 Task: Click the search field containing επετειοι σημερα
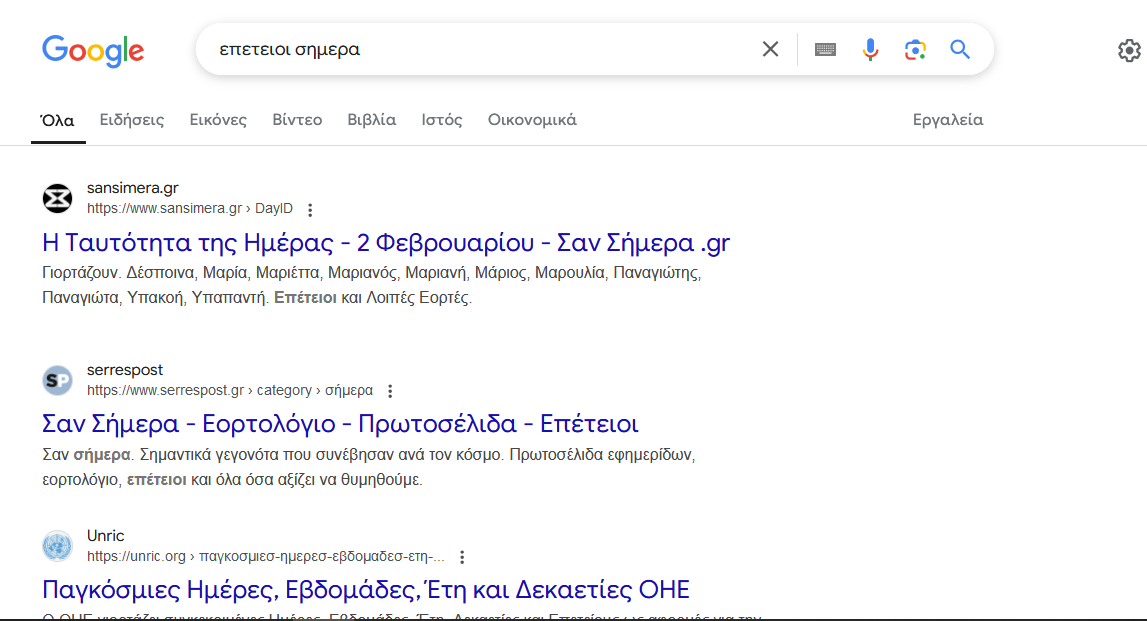(470, 49)
